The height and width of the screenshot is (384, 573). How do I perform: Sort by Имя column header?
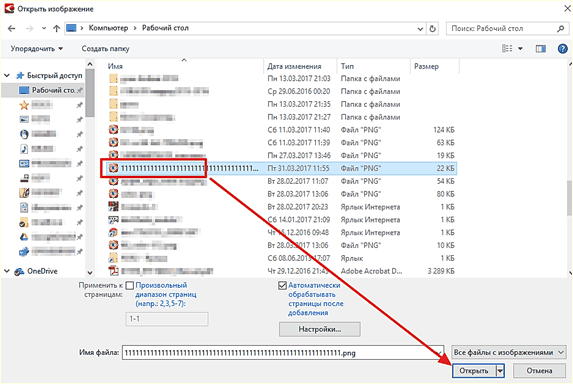tap(115, 66)
